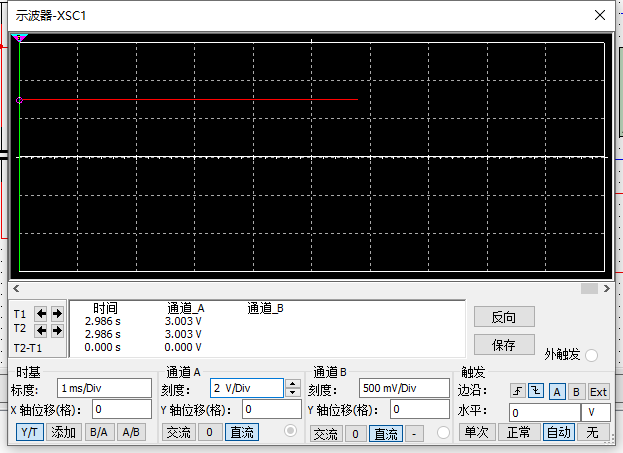
Task: Select 单次 single trigger mode
Action: pos(477,432)
